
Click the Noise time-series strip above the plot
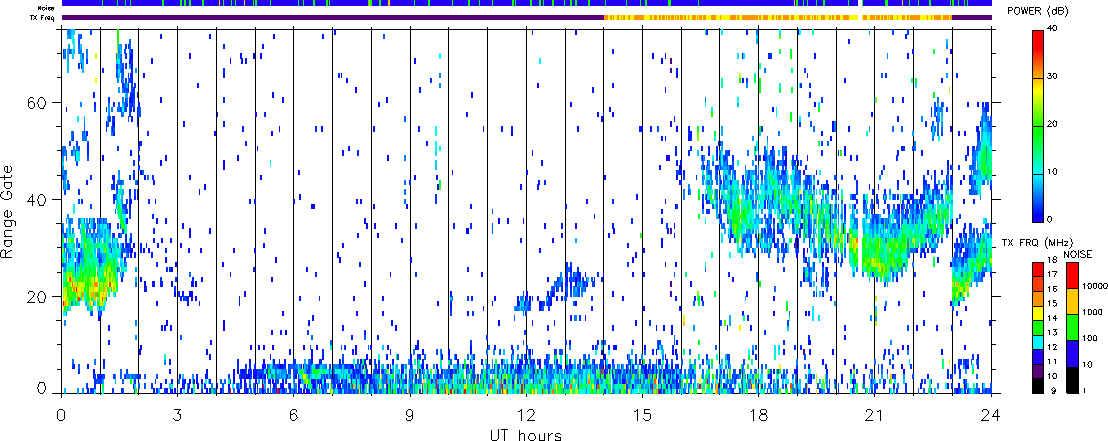526,4
